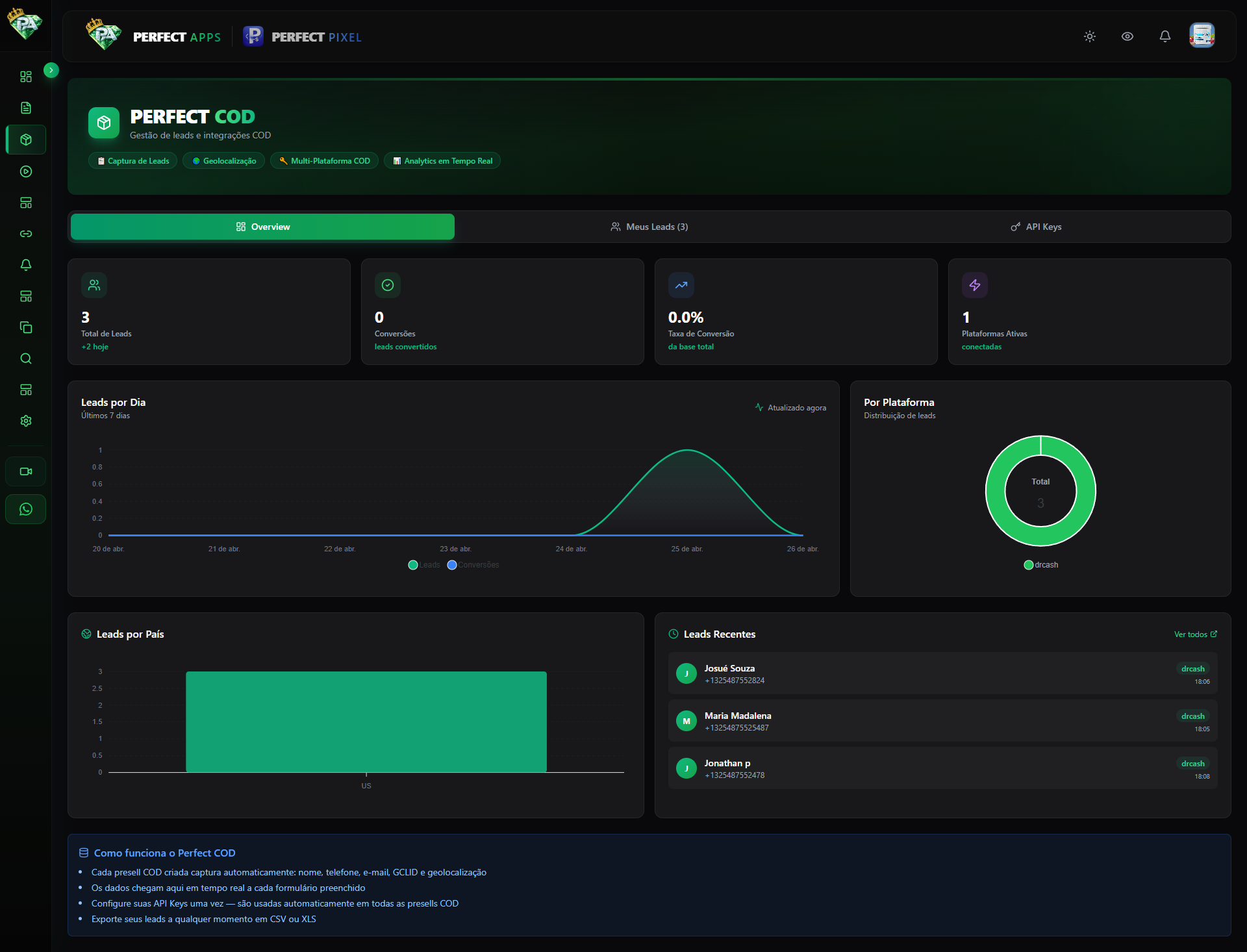This screenshot has height=952, width=1247.
Task: Click the '0.0%' conversion rate value
Action: (x=686, y=318)
